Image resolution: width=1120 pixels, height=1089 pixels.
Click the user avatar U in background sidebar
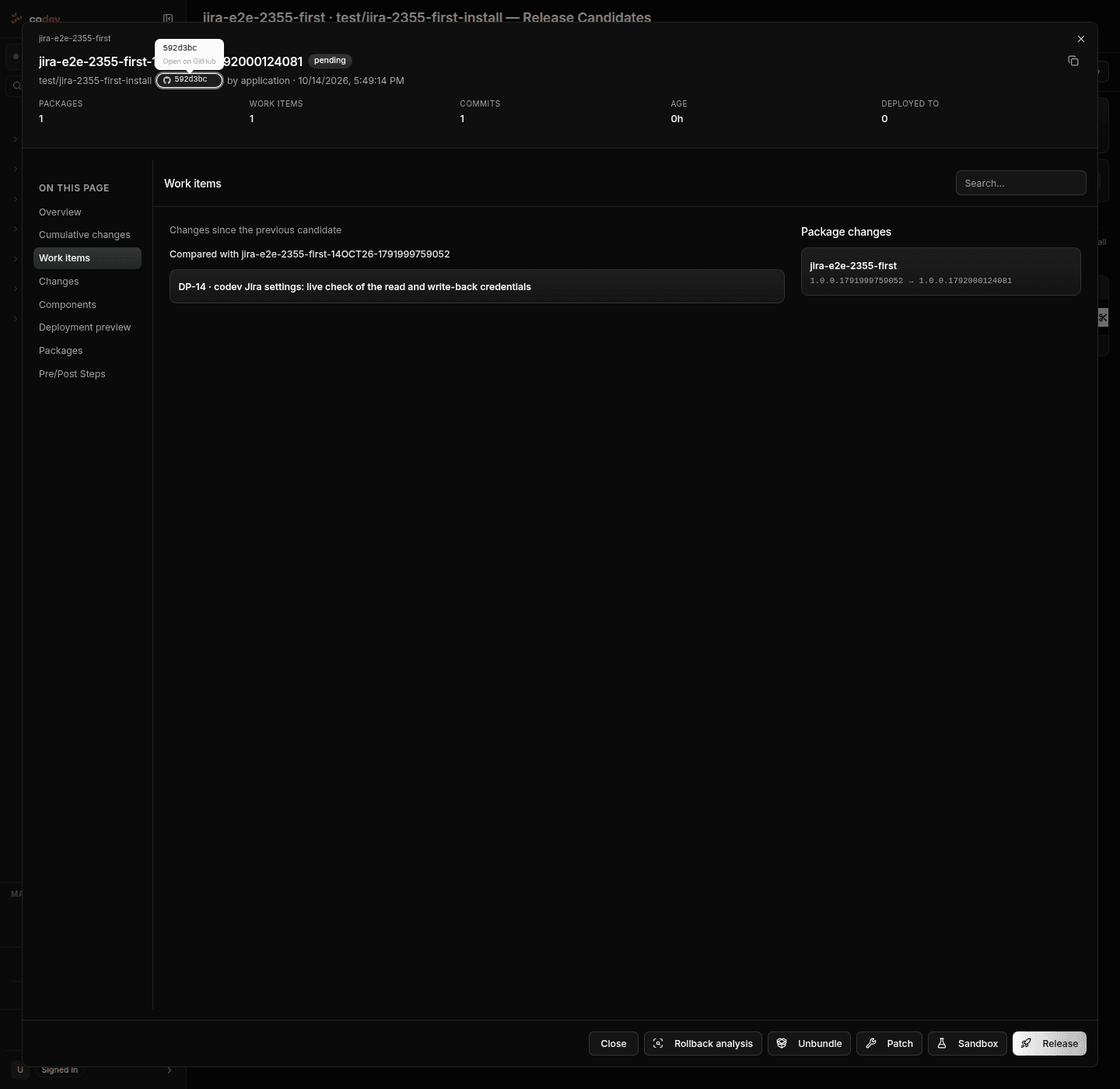tap(20, 1070)
